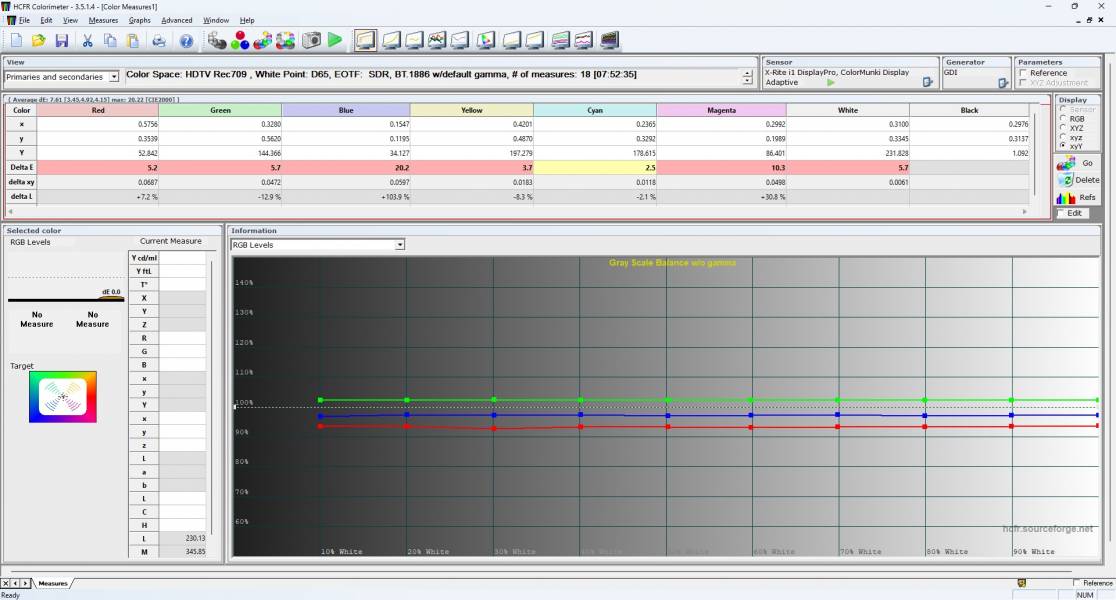Click the small green arrow beside Adaptive
1116x600 pixels.
click(x=831, y=83)
